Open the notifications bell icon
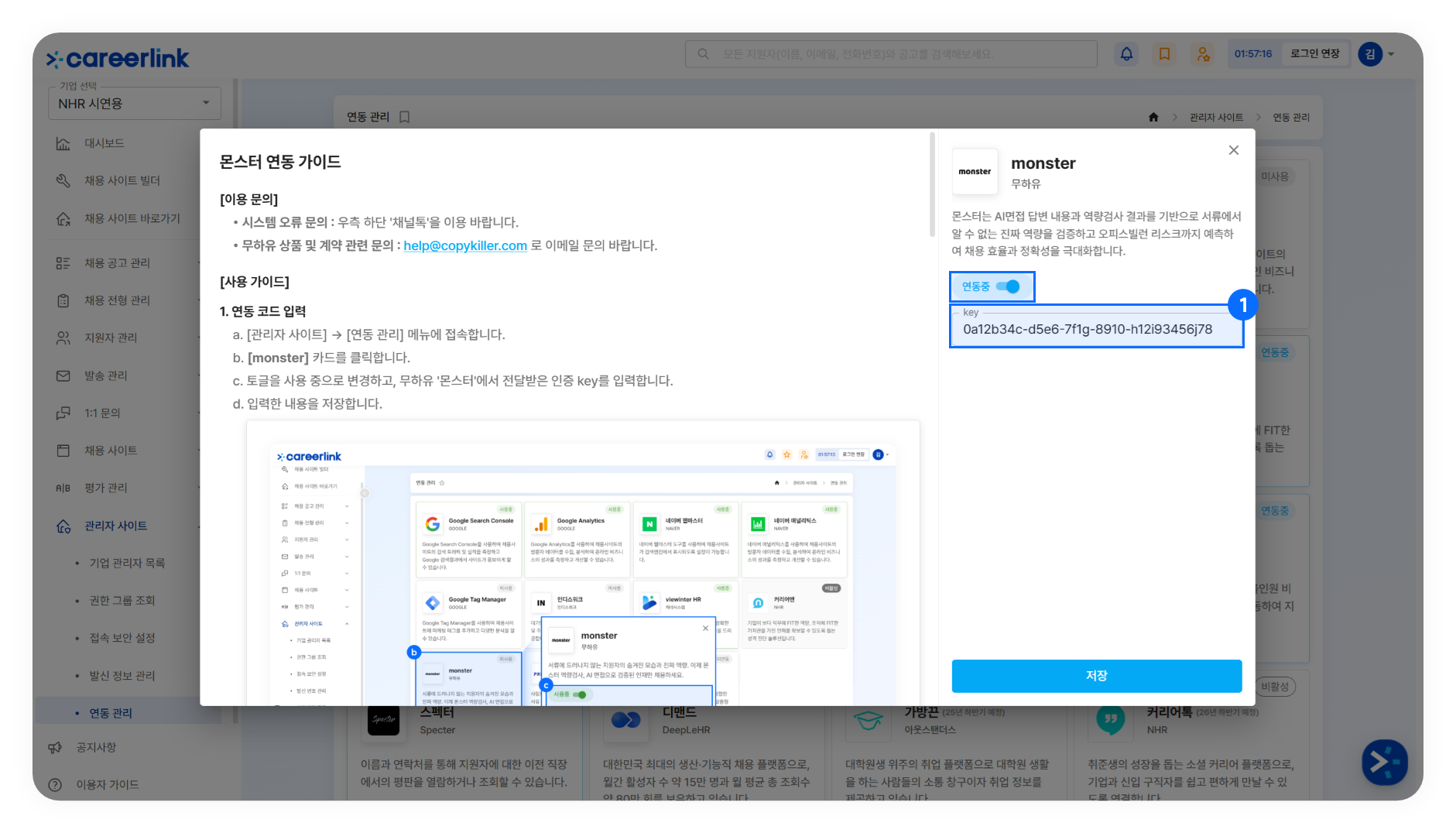The height and width of the screenshot is (833, 1456). [x=1126, y=54]
